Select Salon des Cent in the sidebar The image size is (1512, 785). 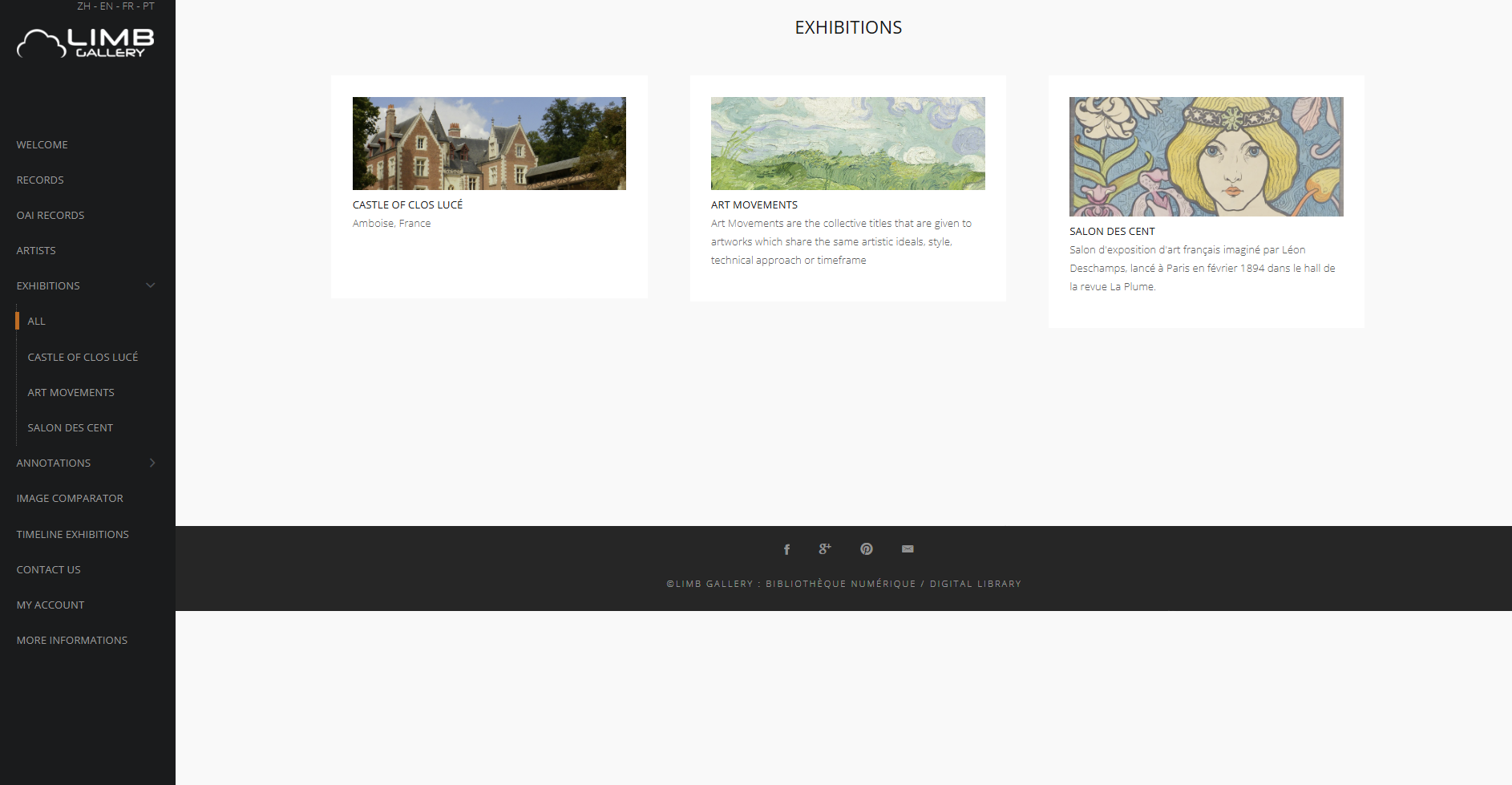pos(71,428)
